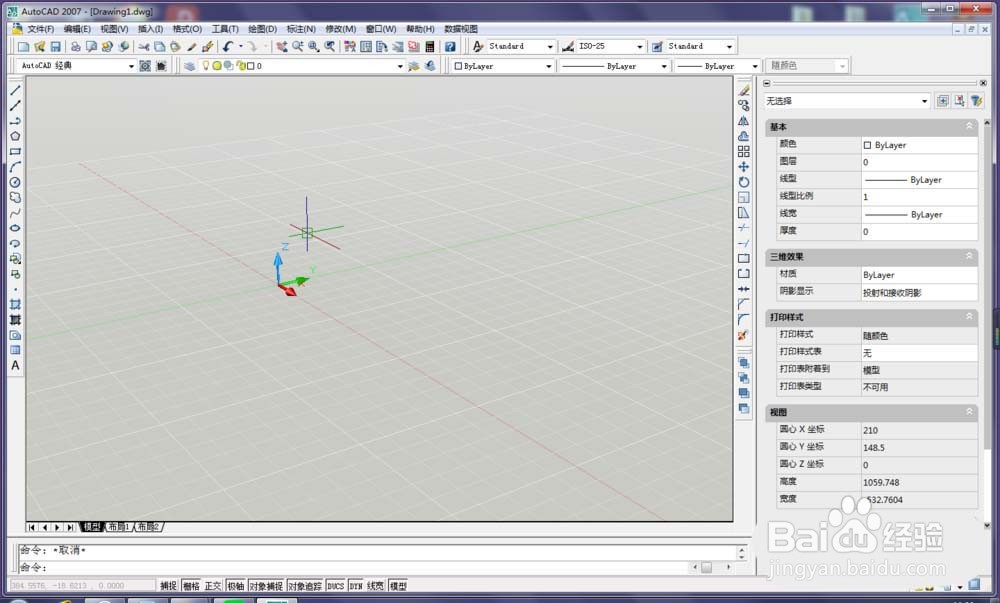Select the Table tool in draw toolbar

click(15, 351)
